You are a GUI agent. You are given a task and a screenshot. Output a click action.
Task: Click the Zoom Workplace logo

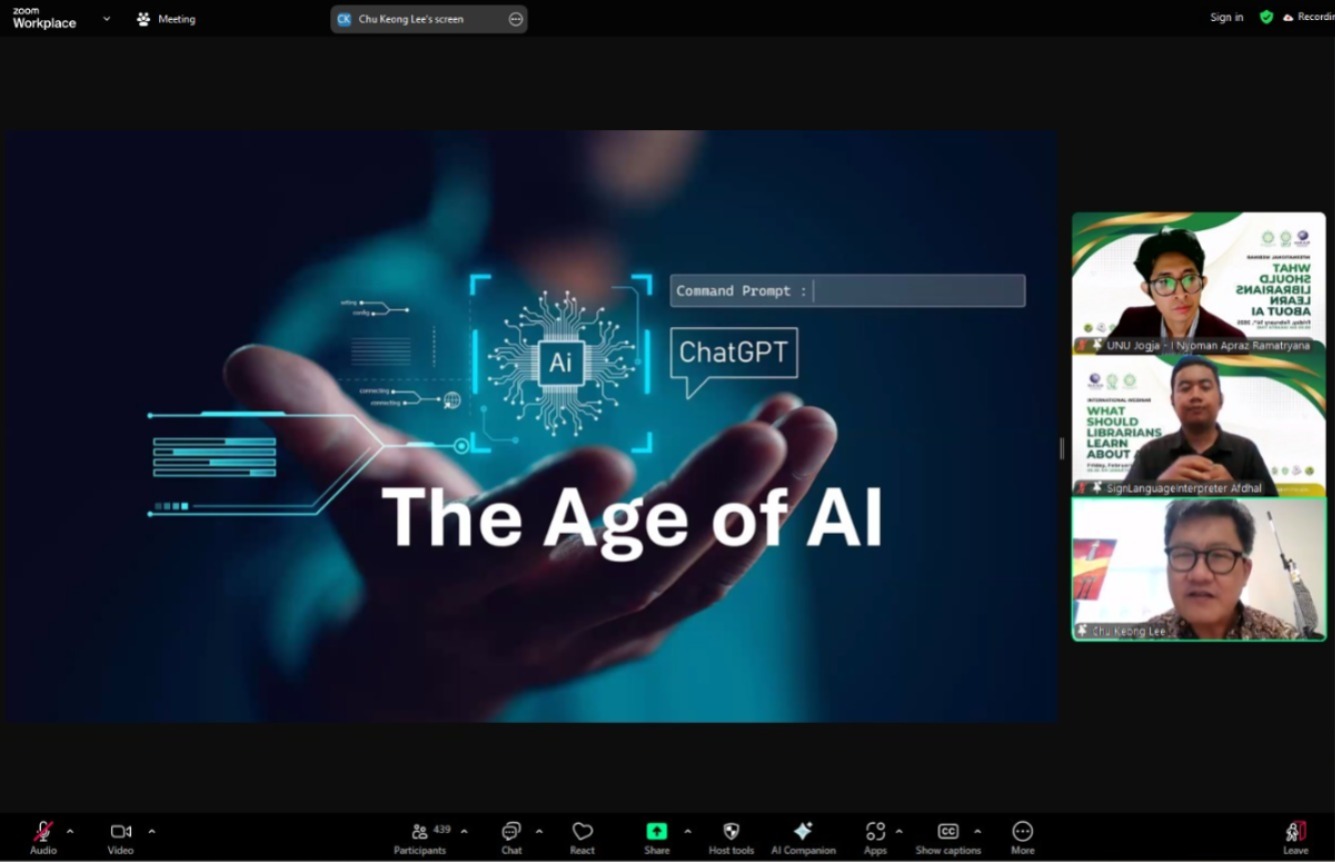[x=44, y=18]
